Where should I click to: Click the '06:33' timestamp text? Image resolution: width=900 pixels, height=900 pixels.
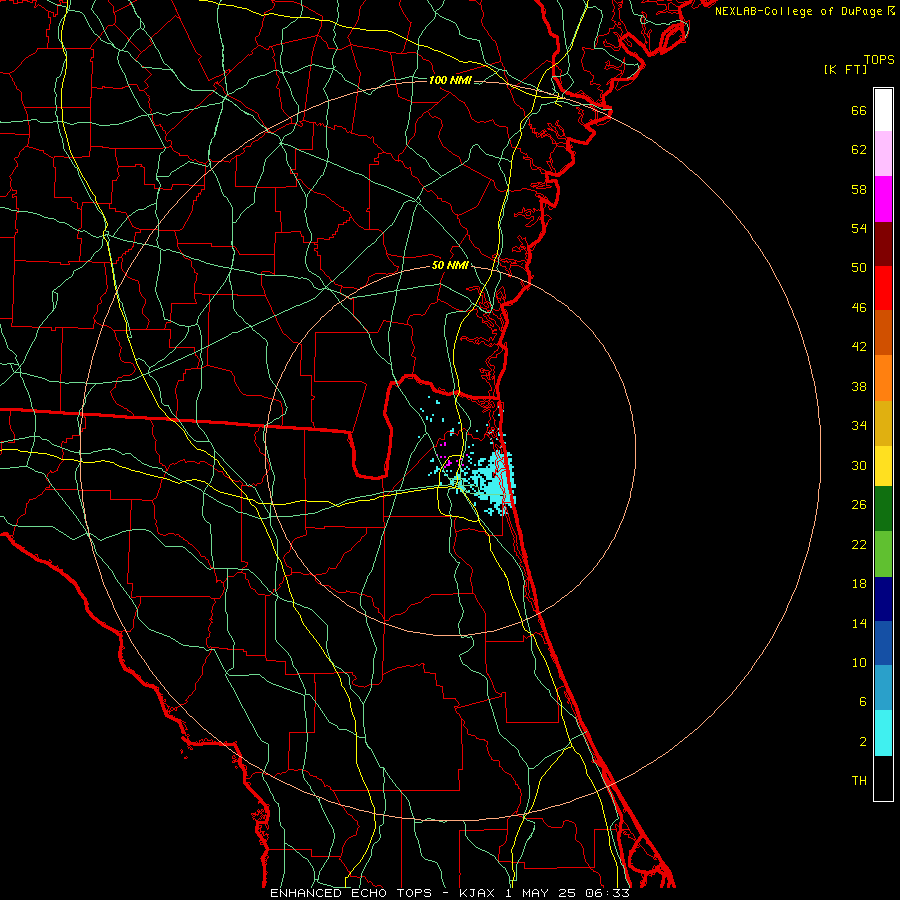pyautogui.click(x=607, y=893)
